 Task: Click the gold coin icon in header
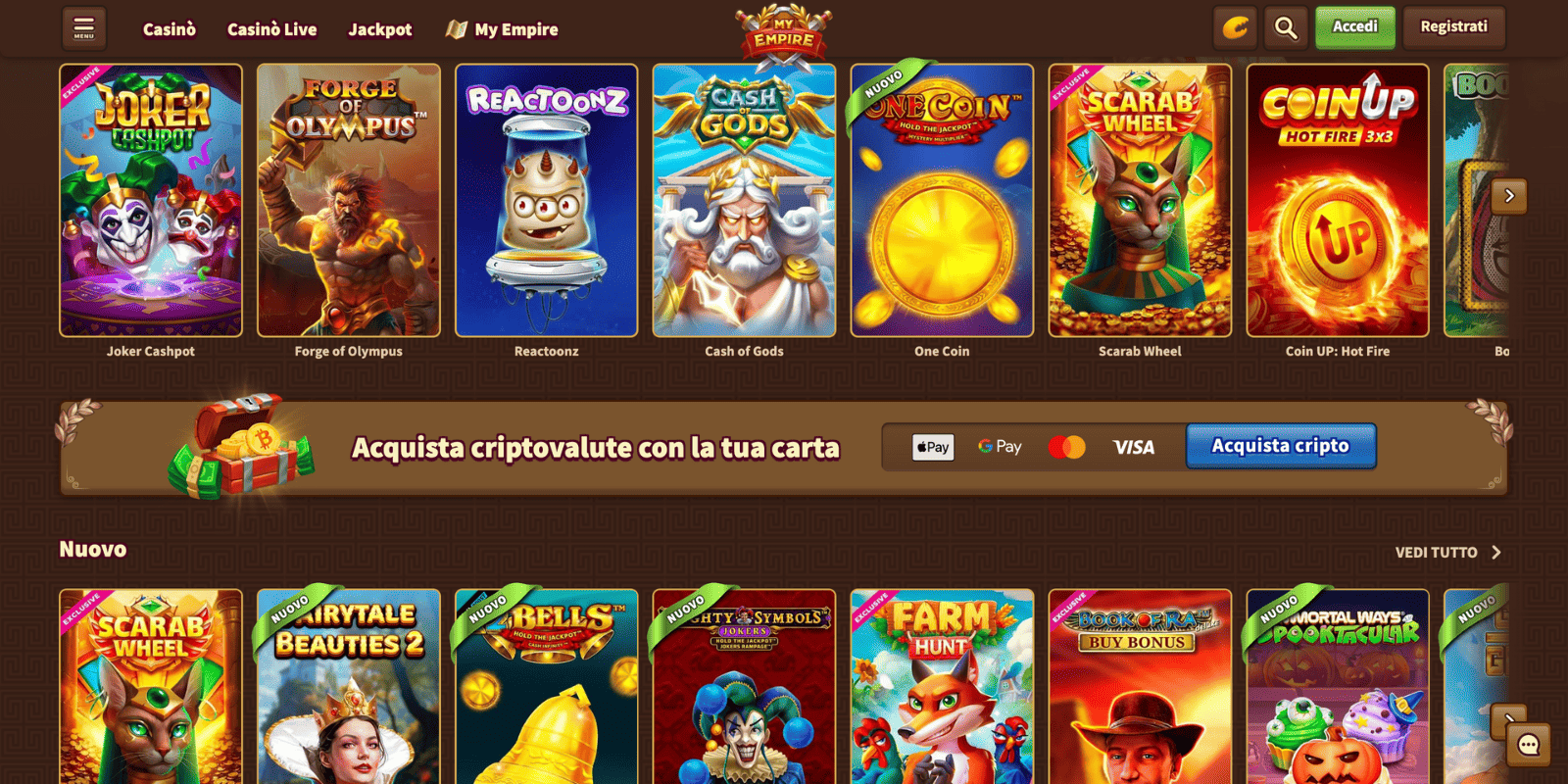(x=1235, y=28)
